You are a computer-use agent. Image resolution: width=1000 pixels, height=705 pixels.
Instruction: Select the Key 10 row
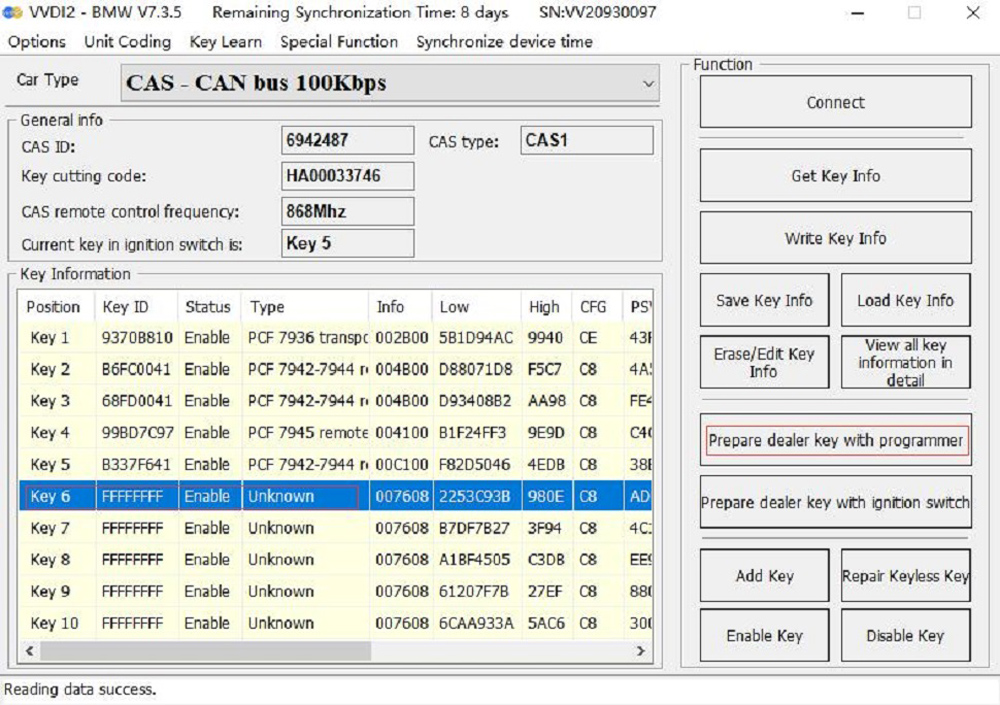coord(335,623)
